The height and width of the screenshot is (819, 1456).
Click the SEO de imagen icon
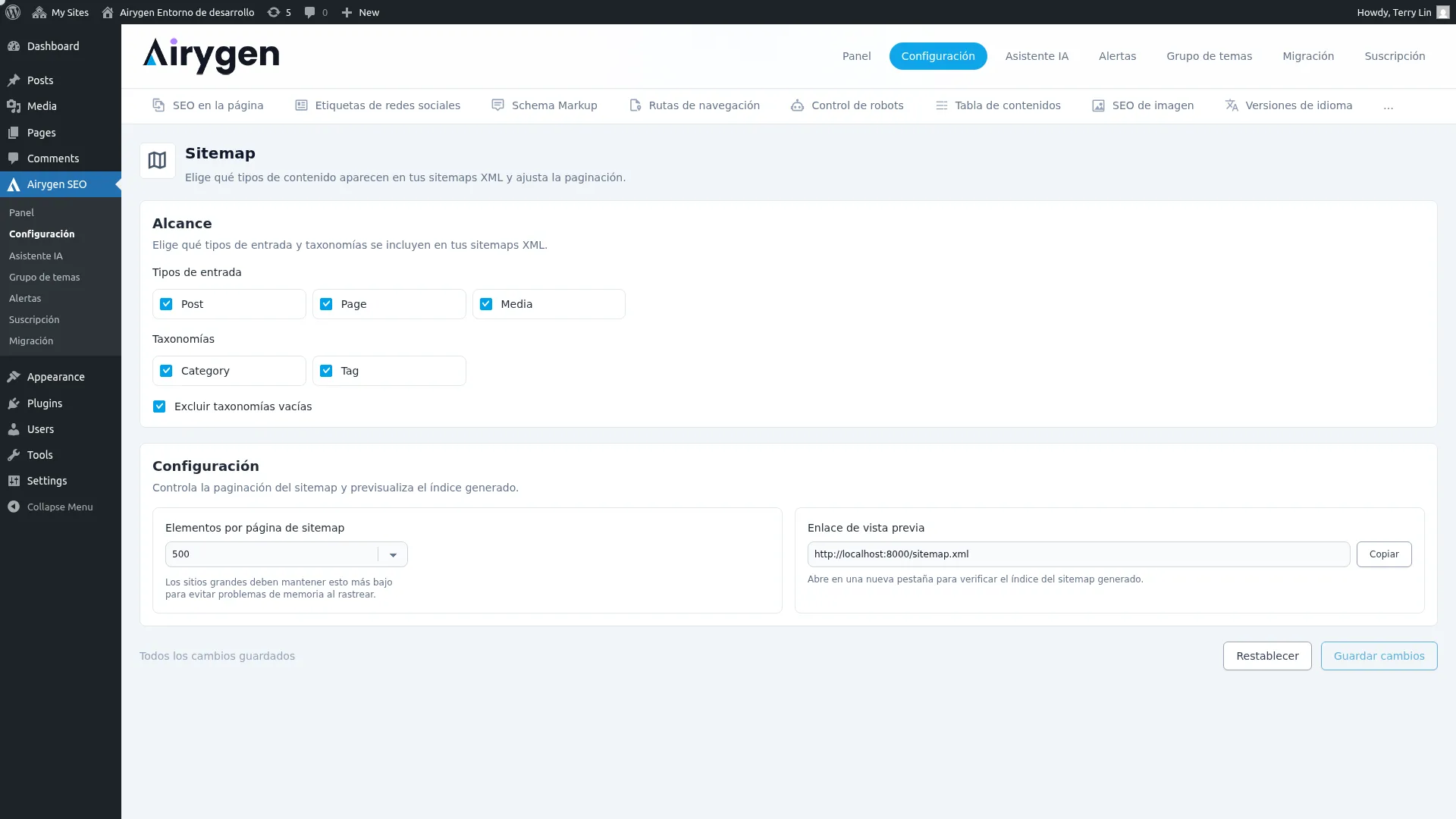[x=1098, y=105]
